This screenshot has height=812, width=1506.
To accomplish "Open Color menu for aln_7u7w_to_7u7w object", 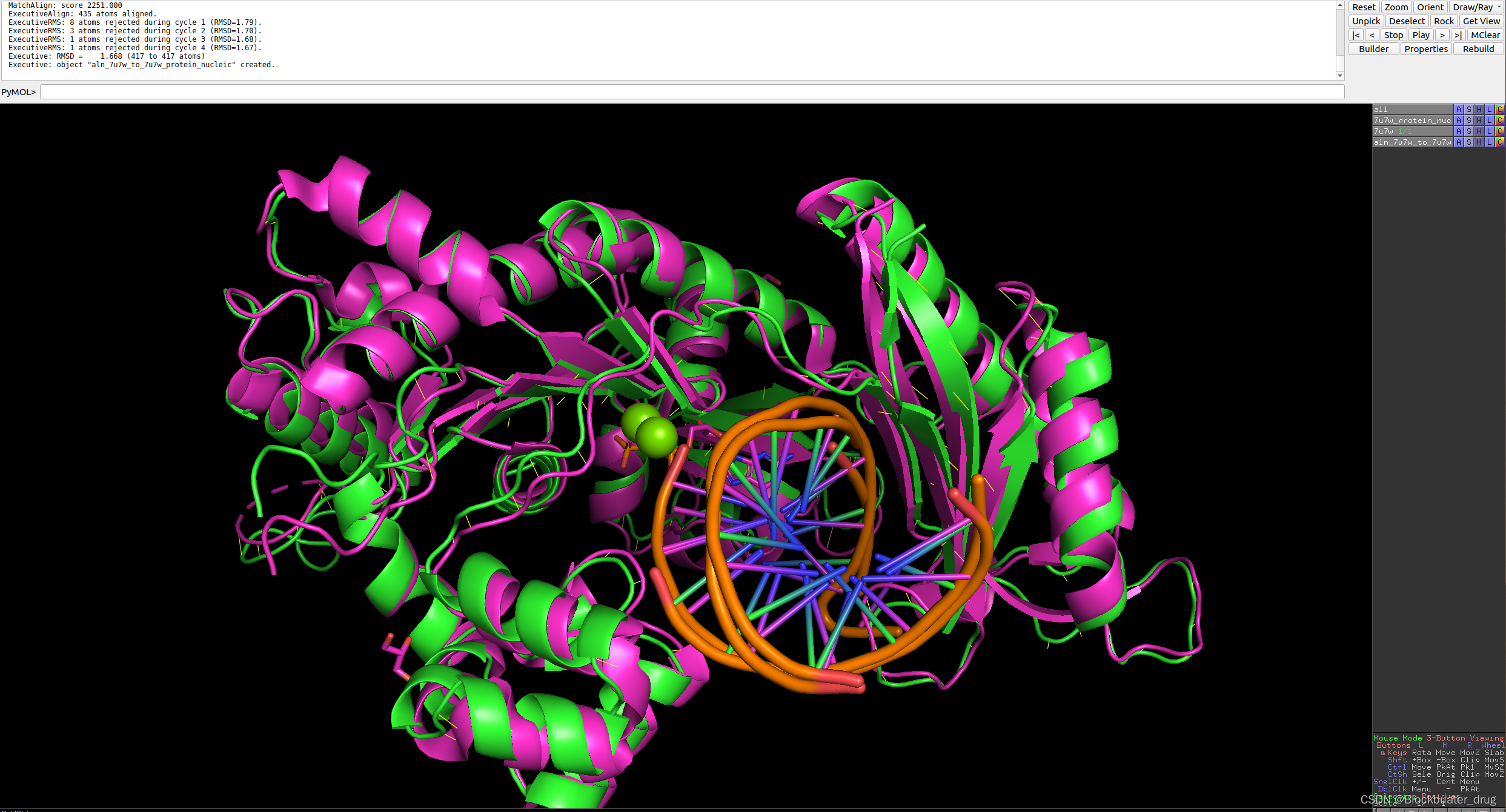I will (1500, 142).
